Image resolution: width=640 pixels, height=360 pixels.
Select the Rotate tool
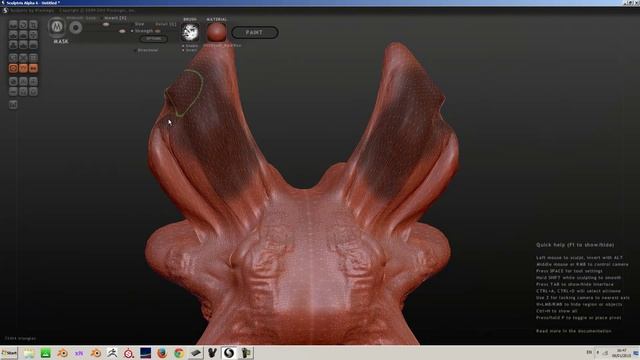[x=23, y=24]
